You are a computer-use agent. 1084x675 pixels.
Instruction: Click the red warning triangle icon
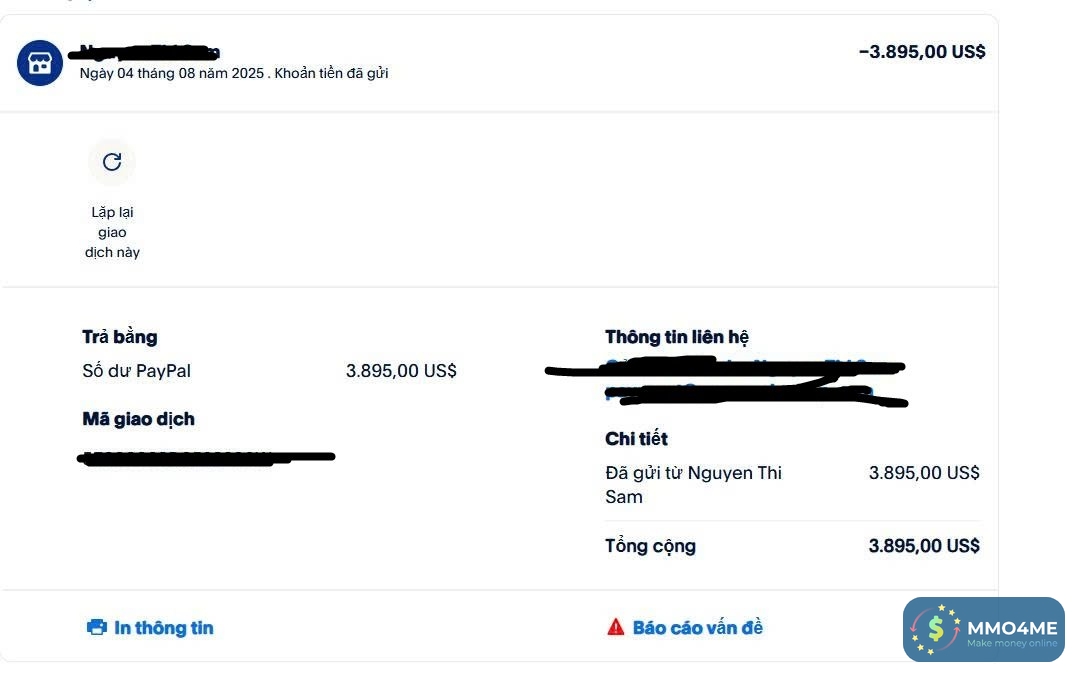[x=616, y=628]
